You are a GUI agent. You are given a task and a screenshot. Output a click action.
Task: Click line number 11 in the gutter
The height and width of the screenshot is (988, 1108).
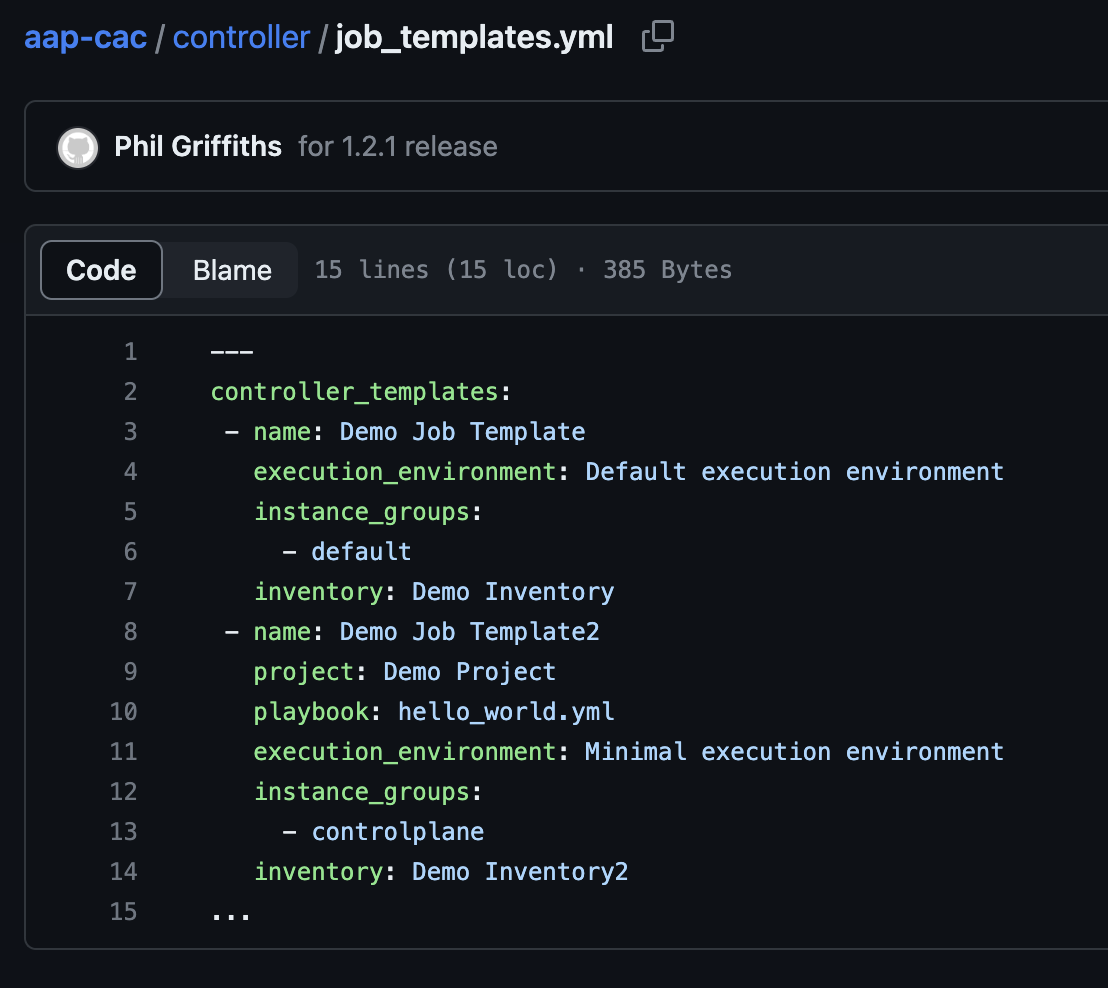click(x=124, y=752)
